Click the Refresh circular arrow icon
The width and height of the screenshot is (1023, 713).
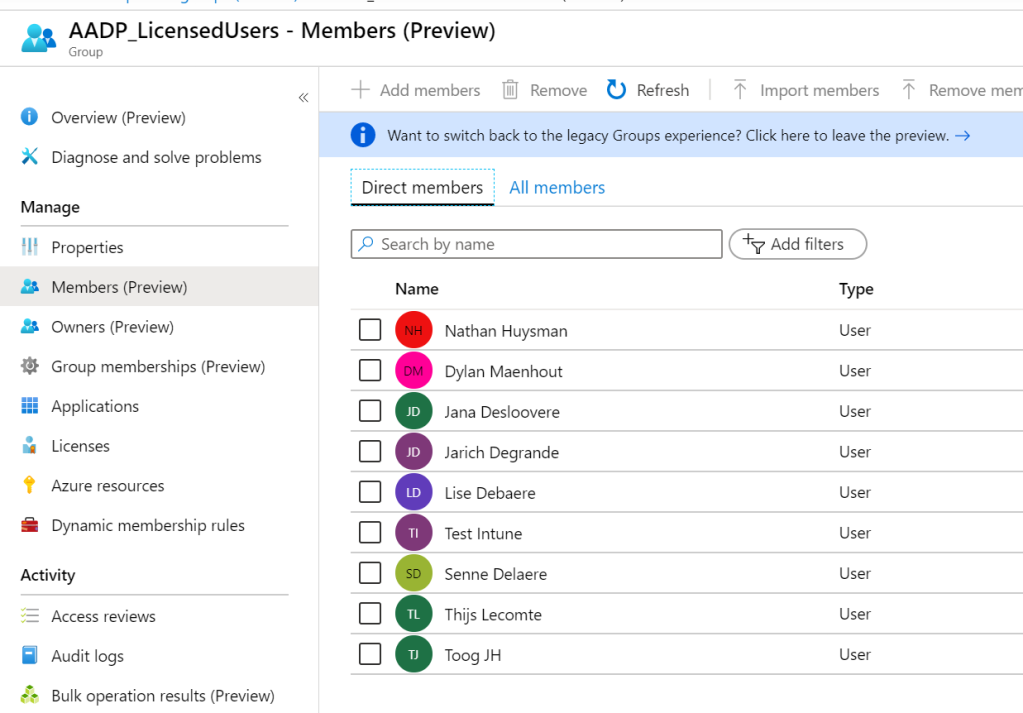point(616,89)
